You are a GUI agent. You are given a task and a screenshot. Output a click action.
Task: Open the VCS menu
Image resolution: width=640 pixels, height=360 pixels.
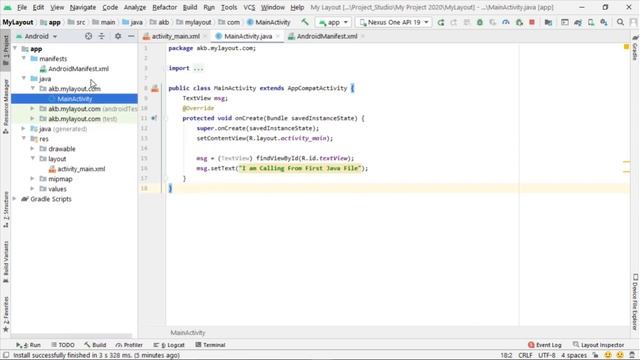tap(249, 7)
